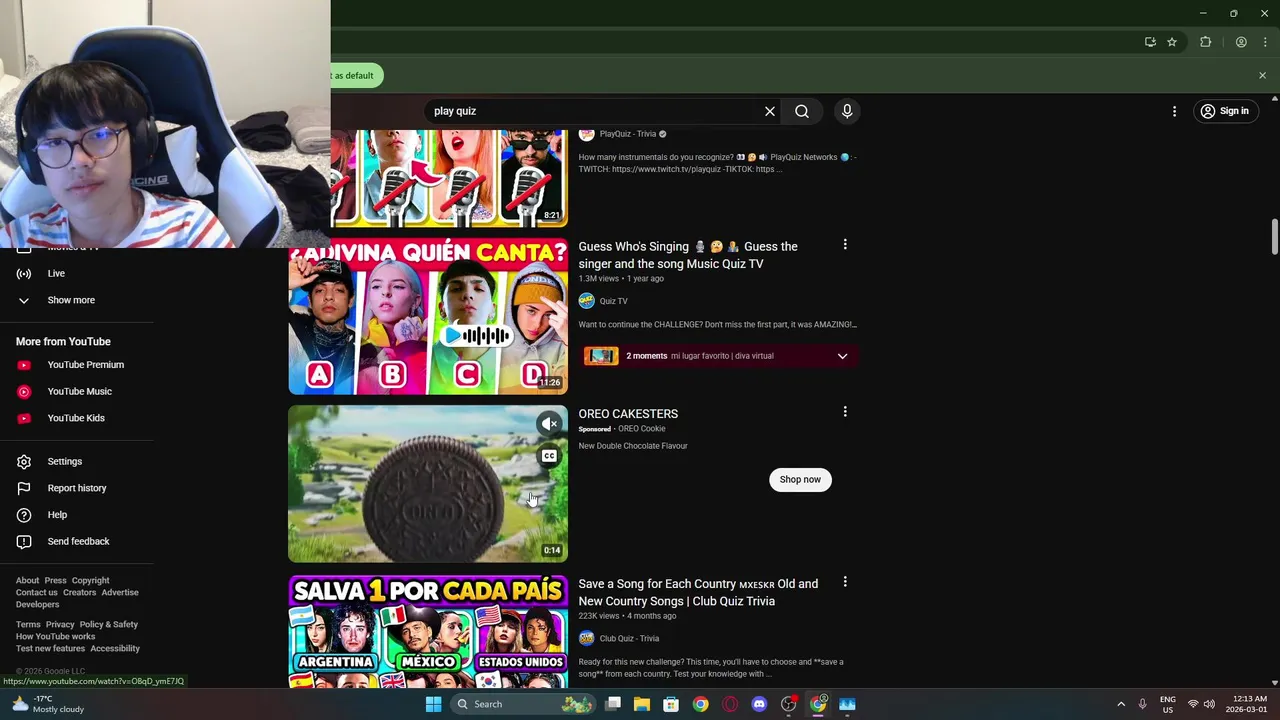The width and height of the screenshot is (1280, 720).
Task: Open YouTube Music from sidebar
Action: coord(78,391)
